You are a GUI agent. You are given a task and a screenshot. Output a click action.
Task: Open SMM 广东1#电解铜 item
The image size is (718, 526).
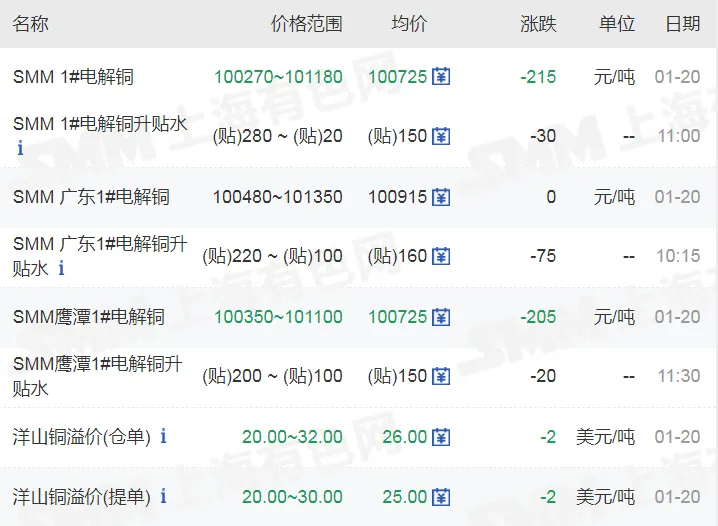91,197
